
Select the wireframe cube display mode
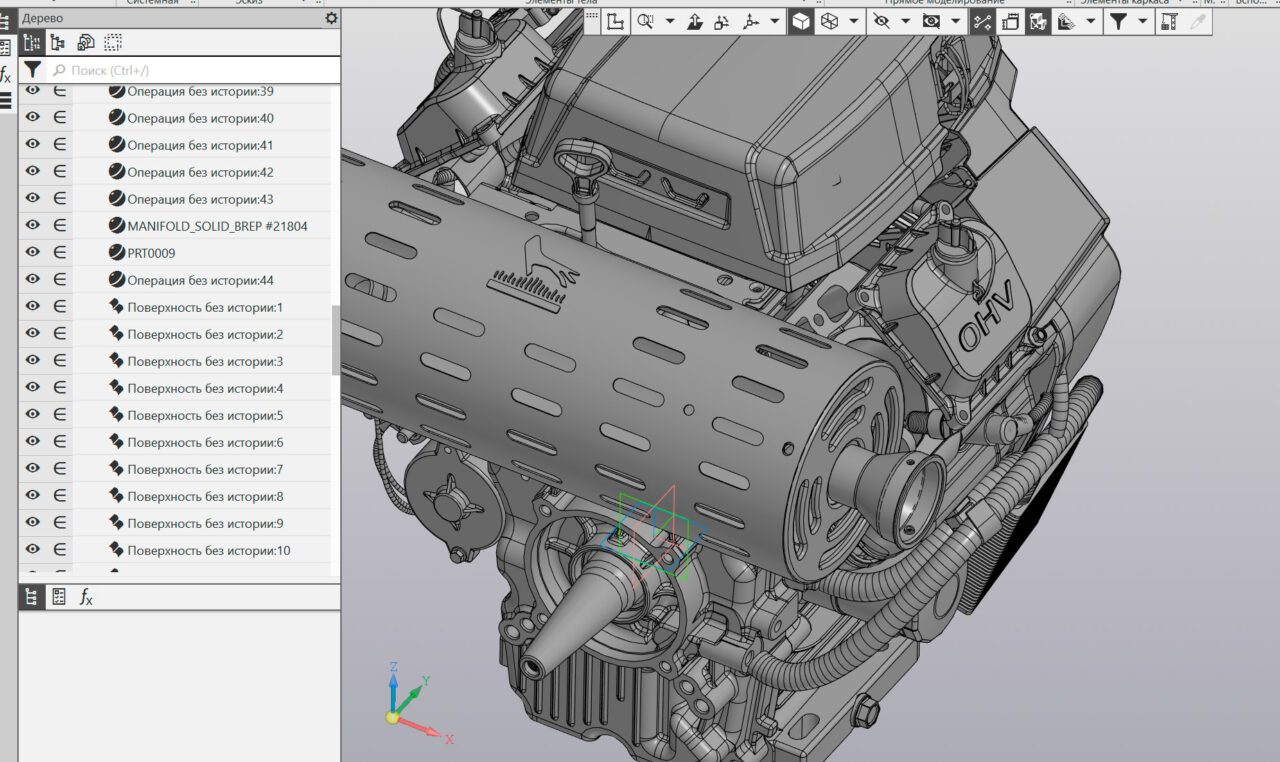829,21
